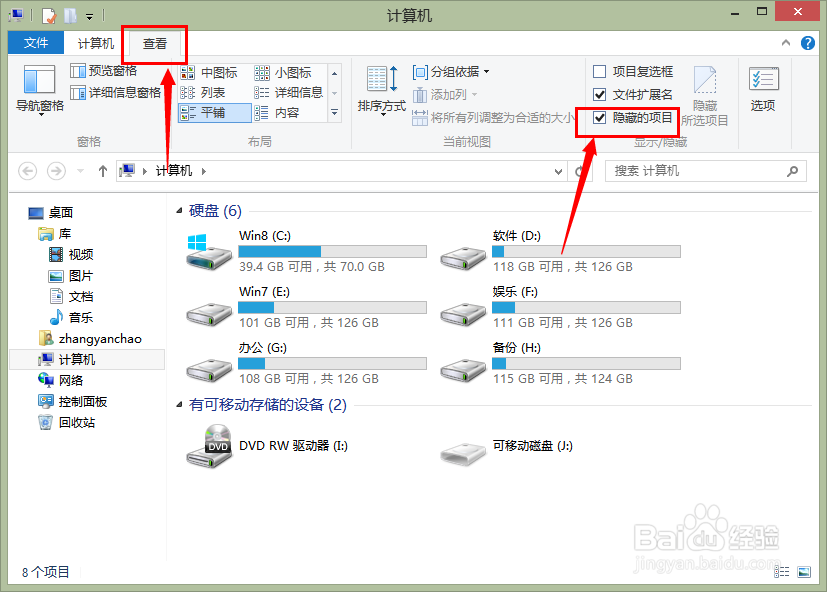Collapse the ribbon with the chevron
Viewport: 827px width, 592px height.
tap(786, 43)
